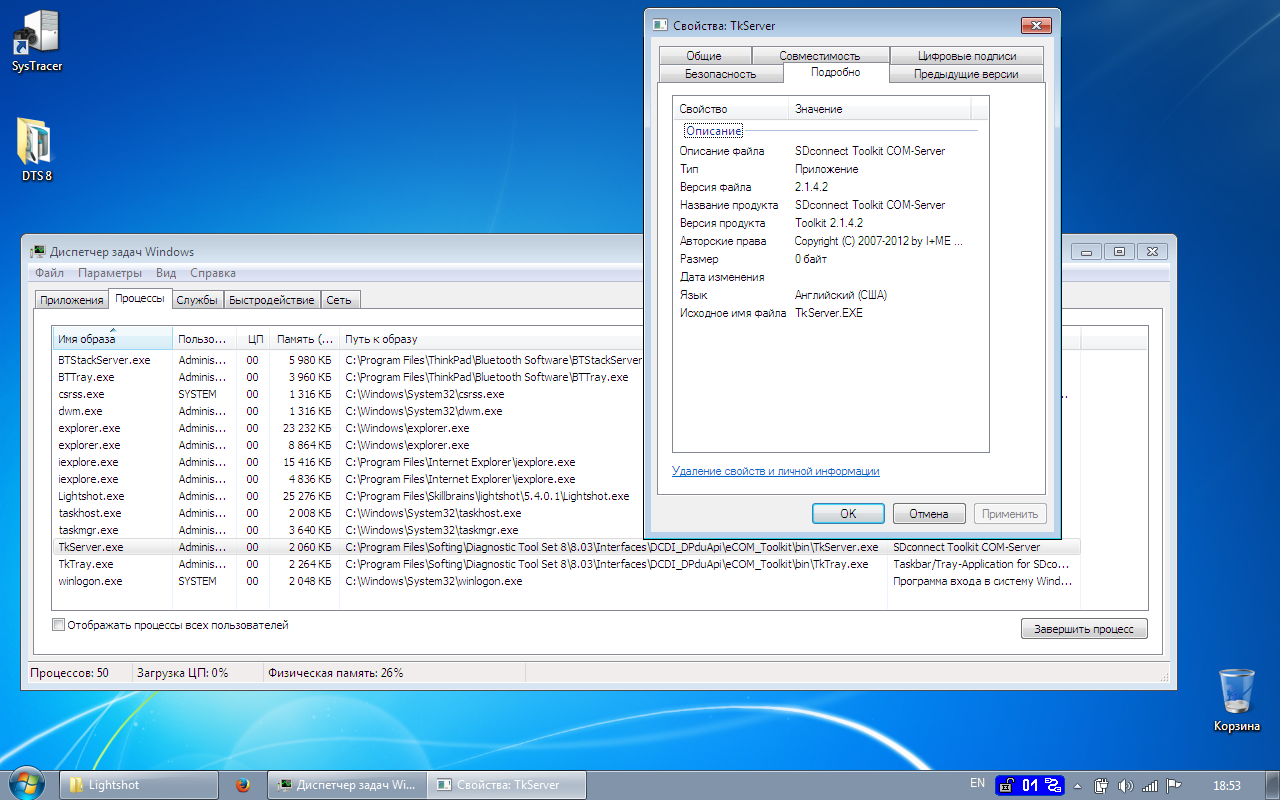
Task: Click Task Manager title bar icon
Action: 37,252
